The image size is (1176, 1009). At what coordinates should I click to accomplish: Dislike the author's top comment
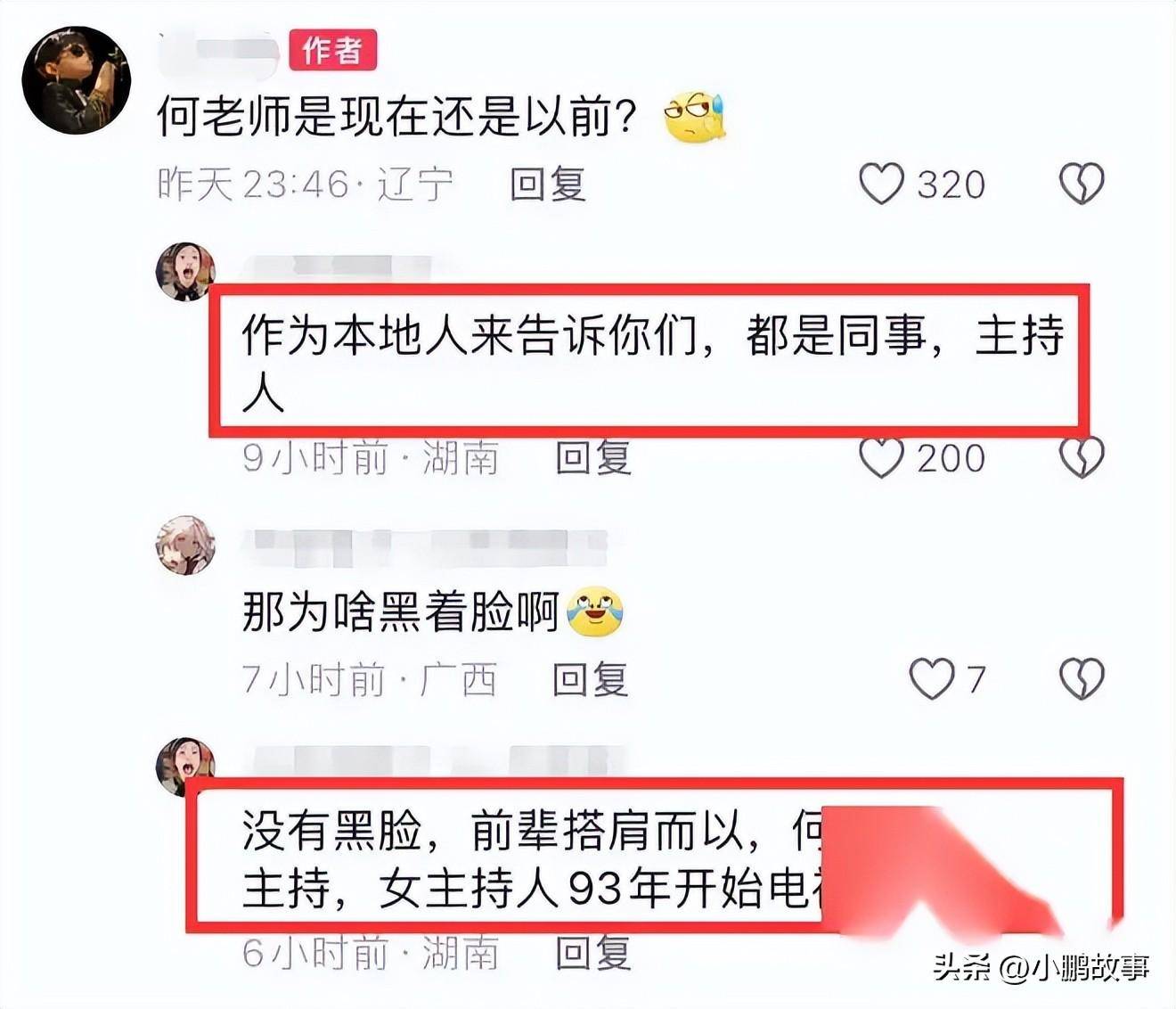[1082, 184]
